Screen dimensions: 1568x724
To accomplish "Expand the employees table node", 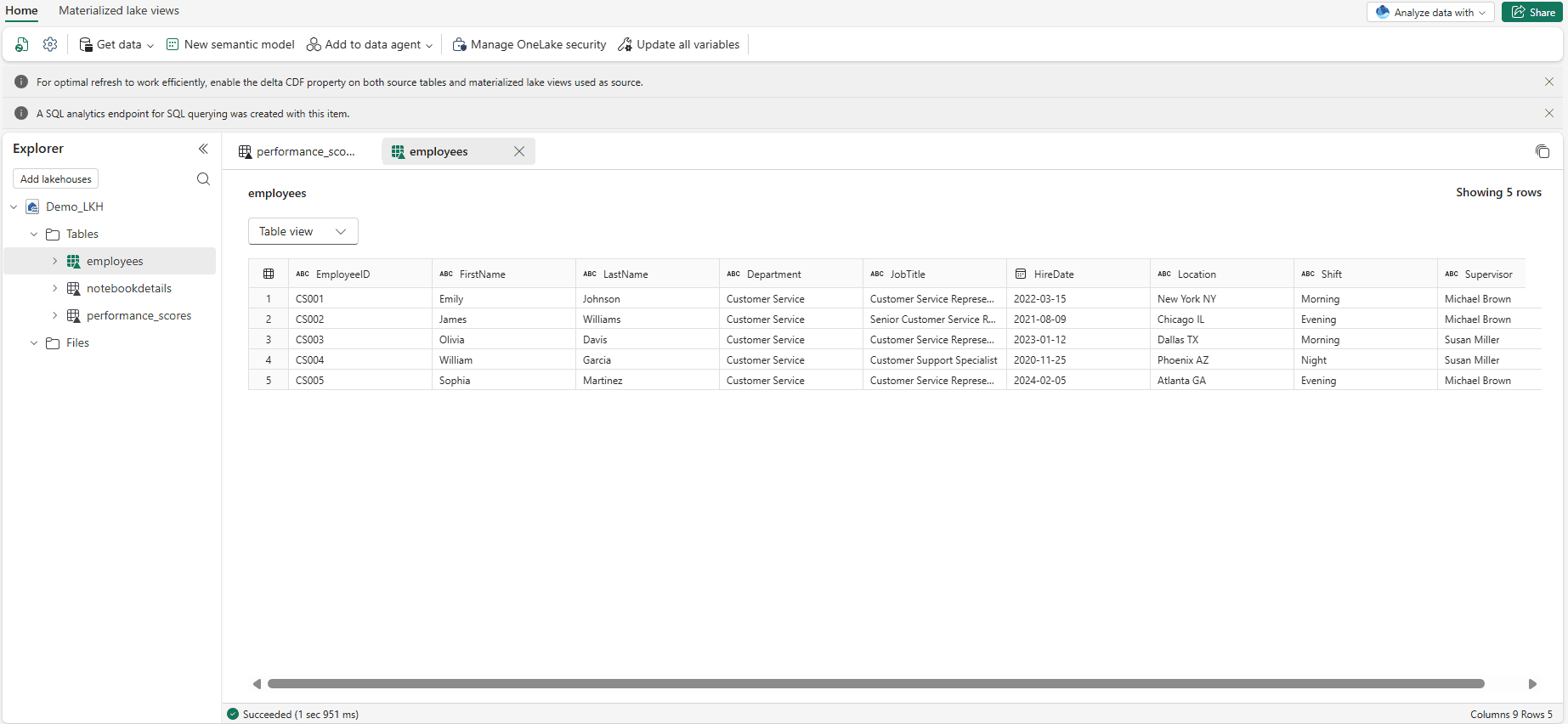I will pyautogui.click(x=54, y=261).
